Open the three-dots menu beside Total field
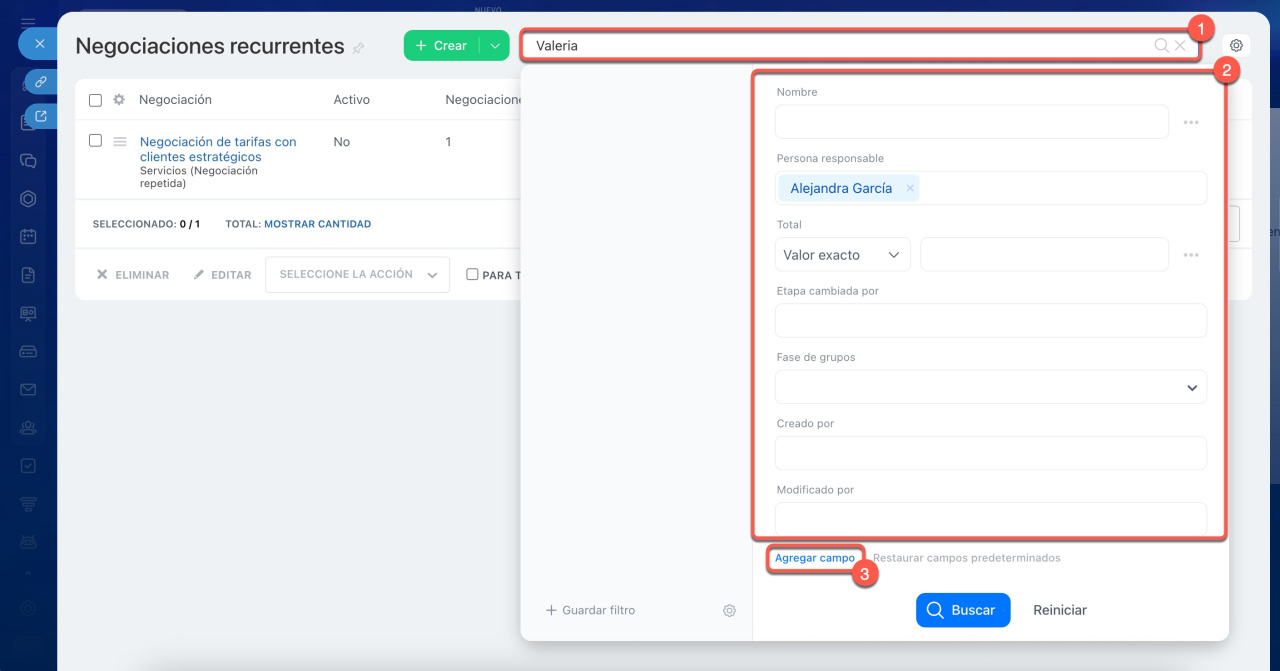 [x=1190, y=255]
